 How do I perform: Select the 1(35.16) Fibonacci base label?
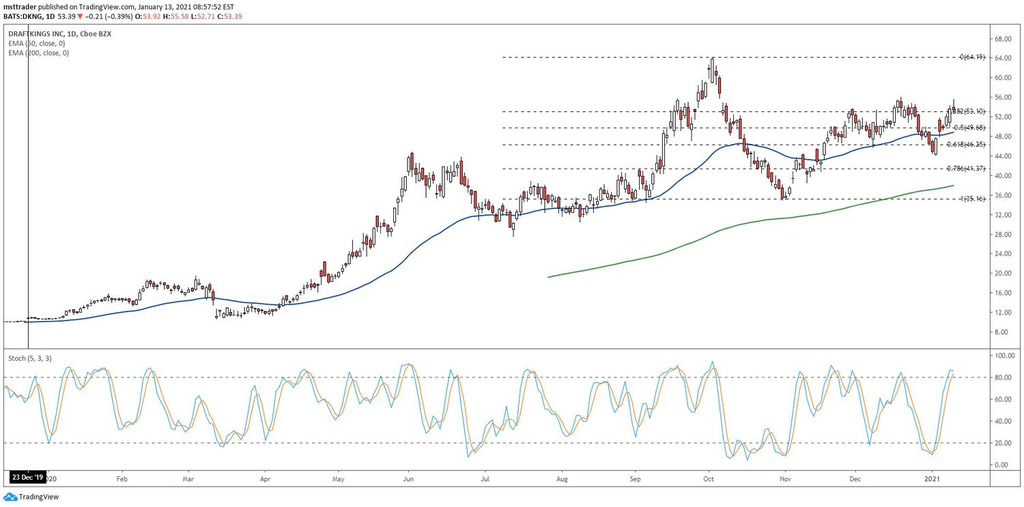972,199
